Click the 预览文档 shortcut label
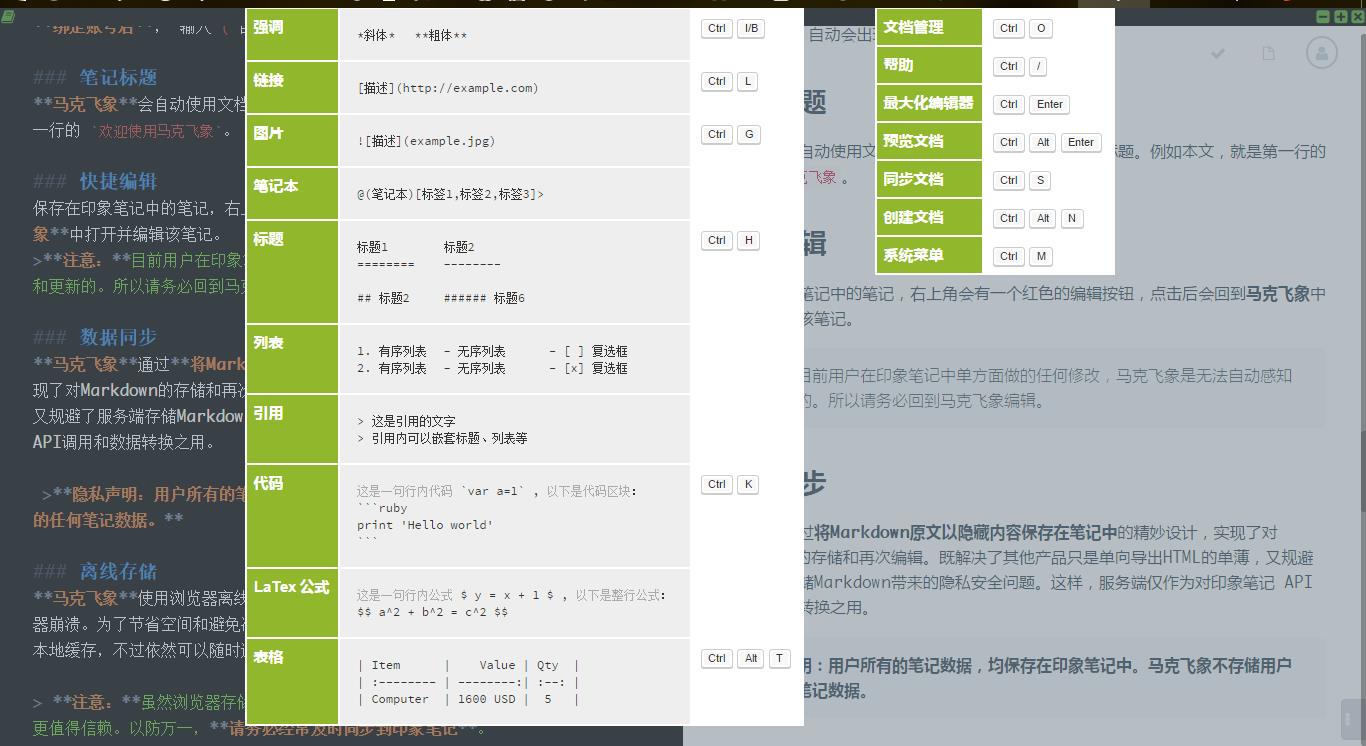Image resolution: width=1366 pixels, height=746 pixels. click(x=913, y=142)
